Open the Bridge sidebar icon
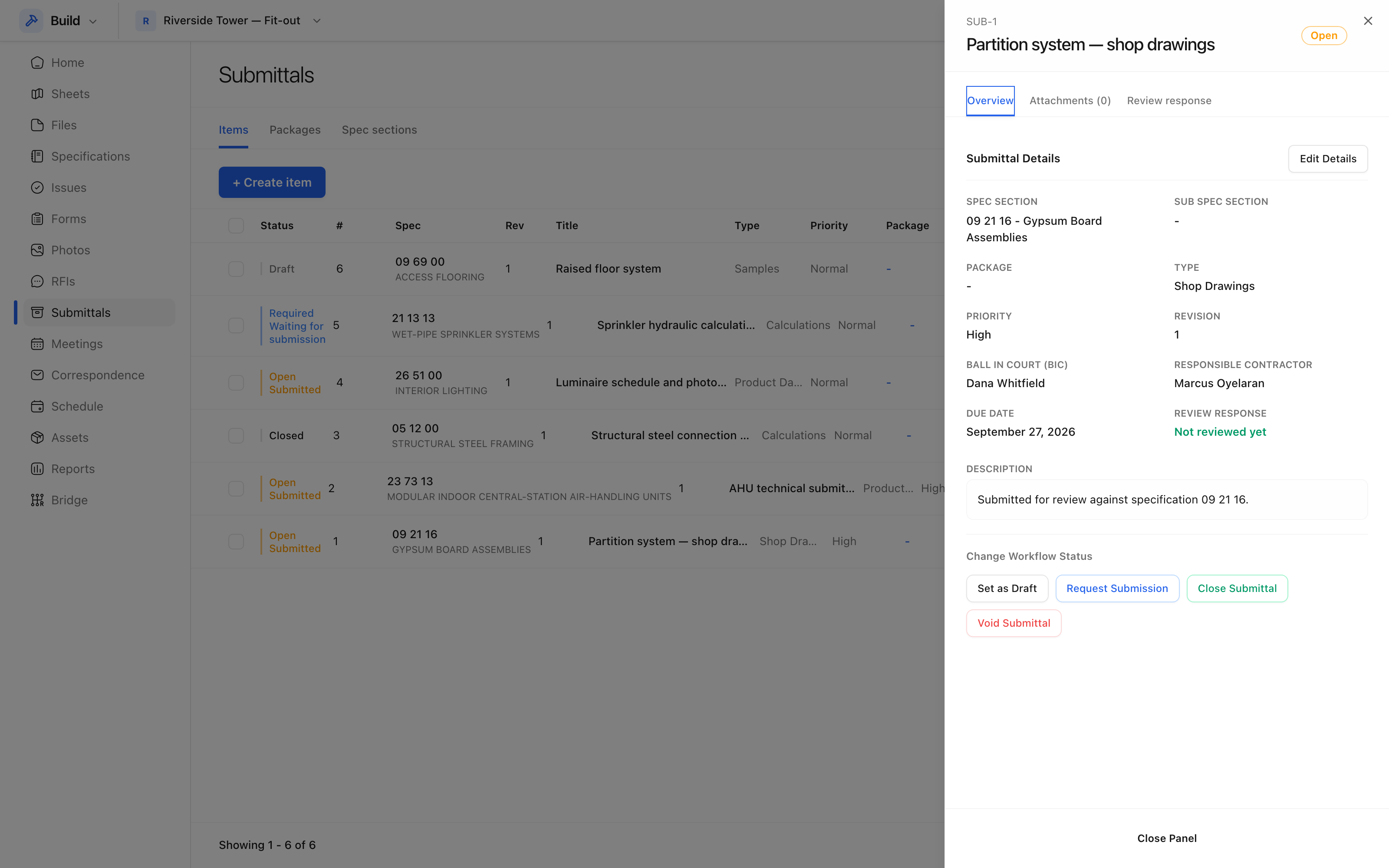 pyautogui.click(x=37, y=500)
